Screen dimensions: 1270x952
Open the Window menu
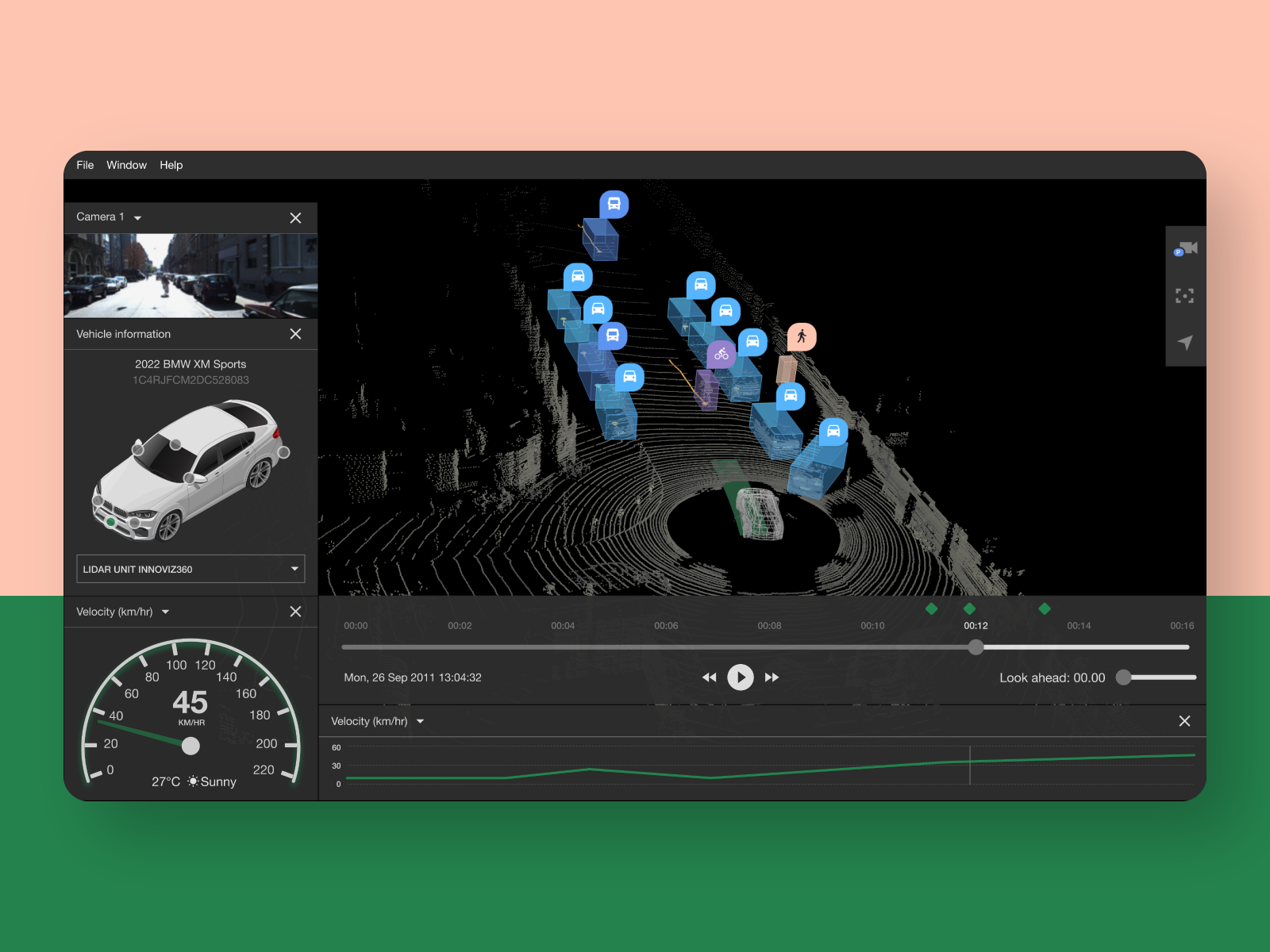(126, 165)
